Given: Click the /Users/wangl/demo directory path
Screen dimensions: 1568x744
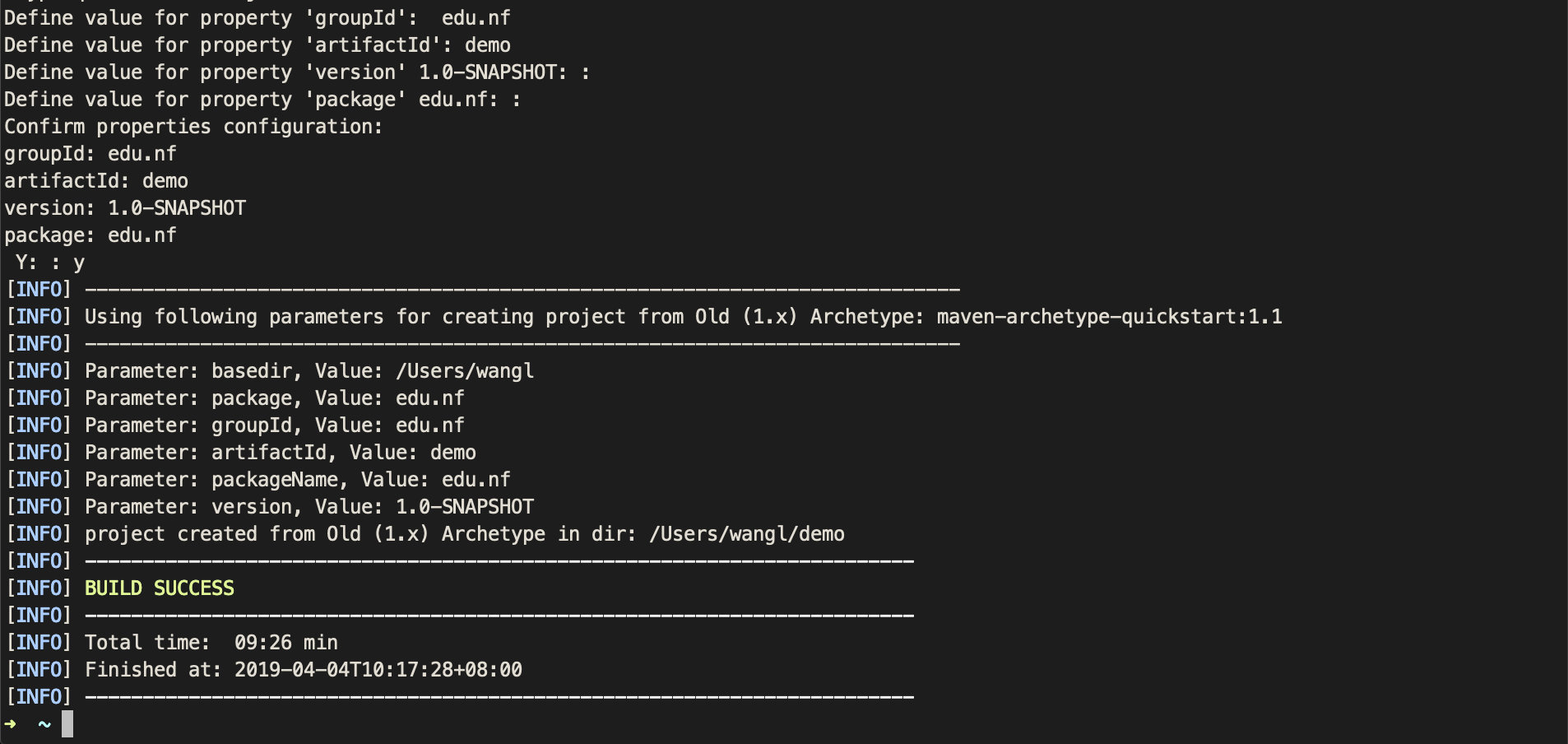Looking at the screenshot, I should (x=747, y=534).
